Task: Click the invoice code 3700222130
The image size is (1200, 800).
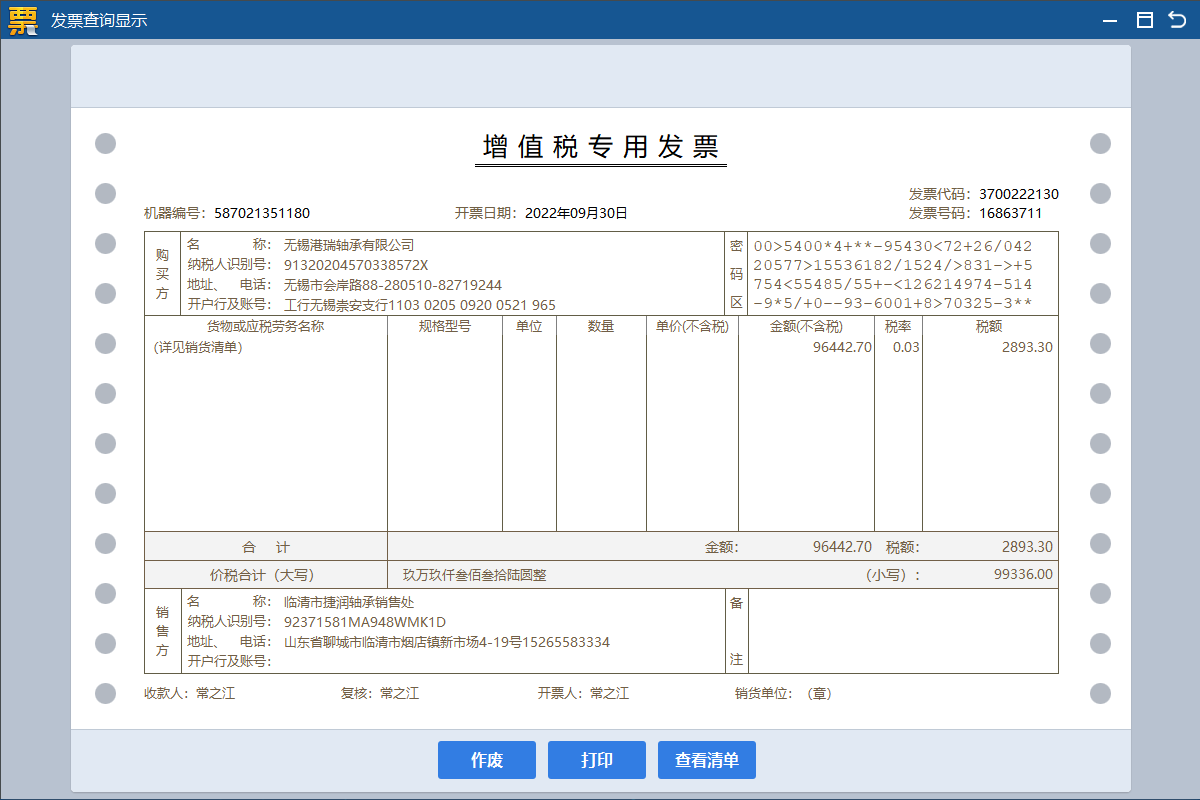Action: tap(1018, 194)
